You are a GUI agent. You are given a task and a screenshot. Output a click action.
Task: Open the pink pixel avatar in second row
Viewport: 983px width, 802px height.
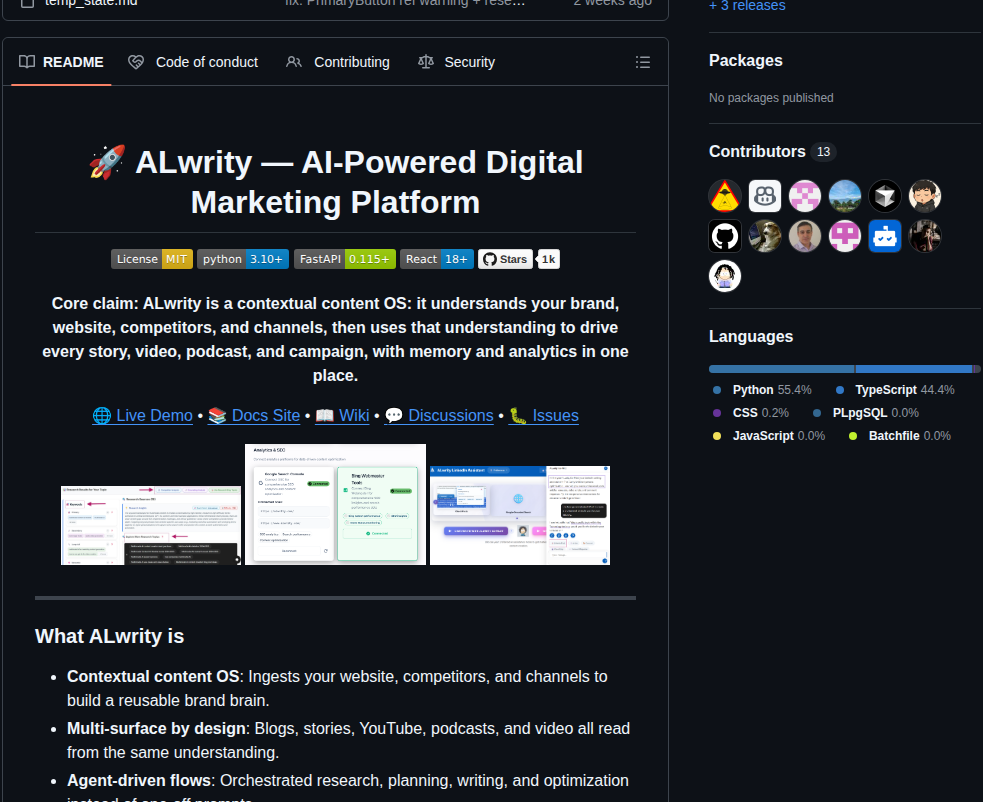844,236
